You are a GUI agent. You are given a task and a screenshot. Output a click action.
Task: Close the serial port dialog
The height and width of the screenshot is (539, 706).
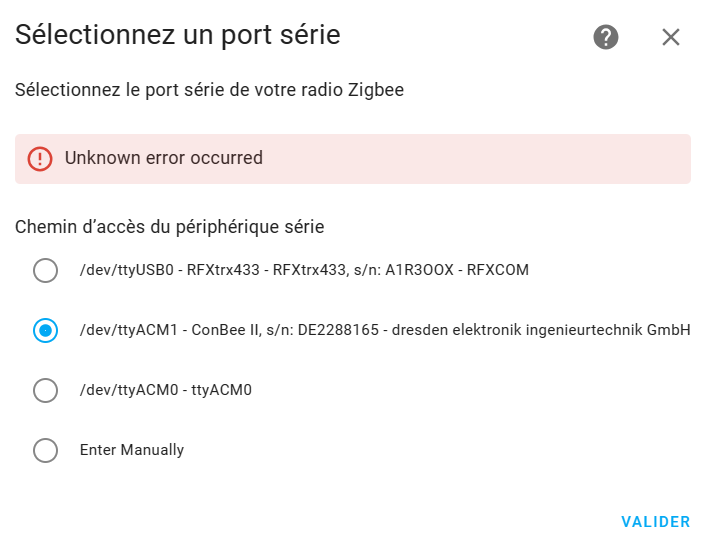click(670, 37)
